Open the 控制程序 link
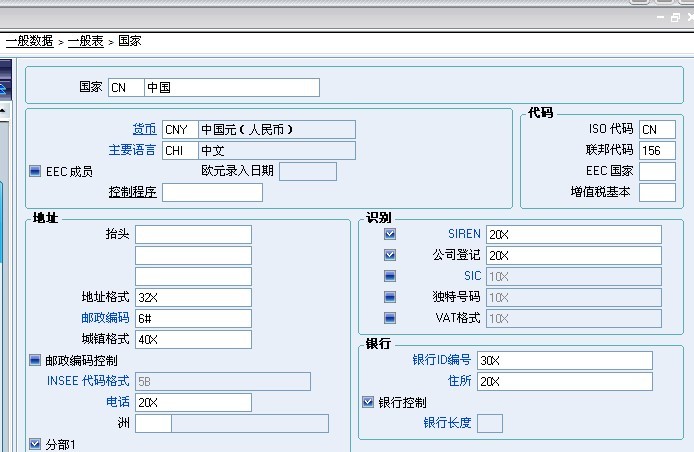The width and height of the screenshot is (694, 452). (132, 192)
